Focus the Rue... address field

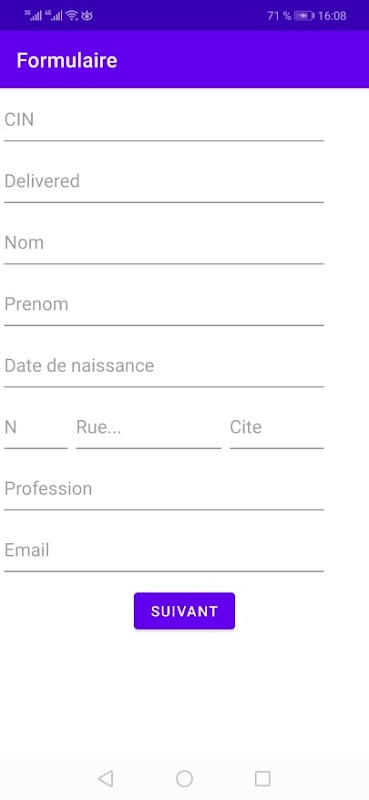pyautogui.click(x=149, y=428)
